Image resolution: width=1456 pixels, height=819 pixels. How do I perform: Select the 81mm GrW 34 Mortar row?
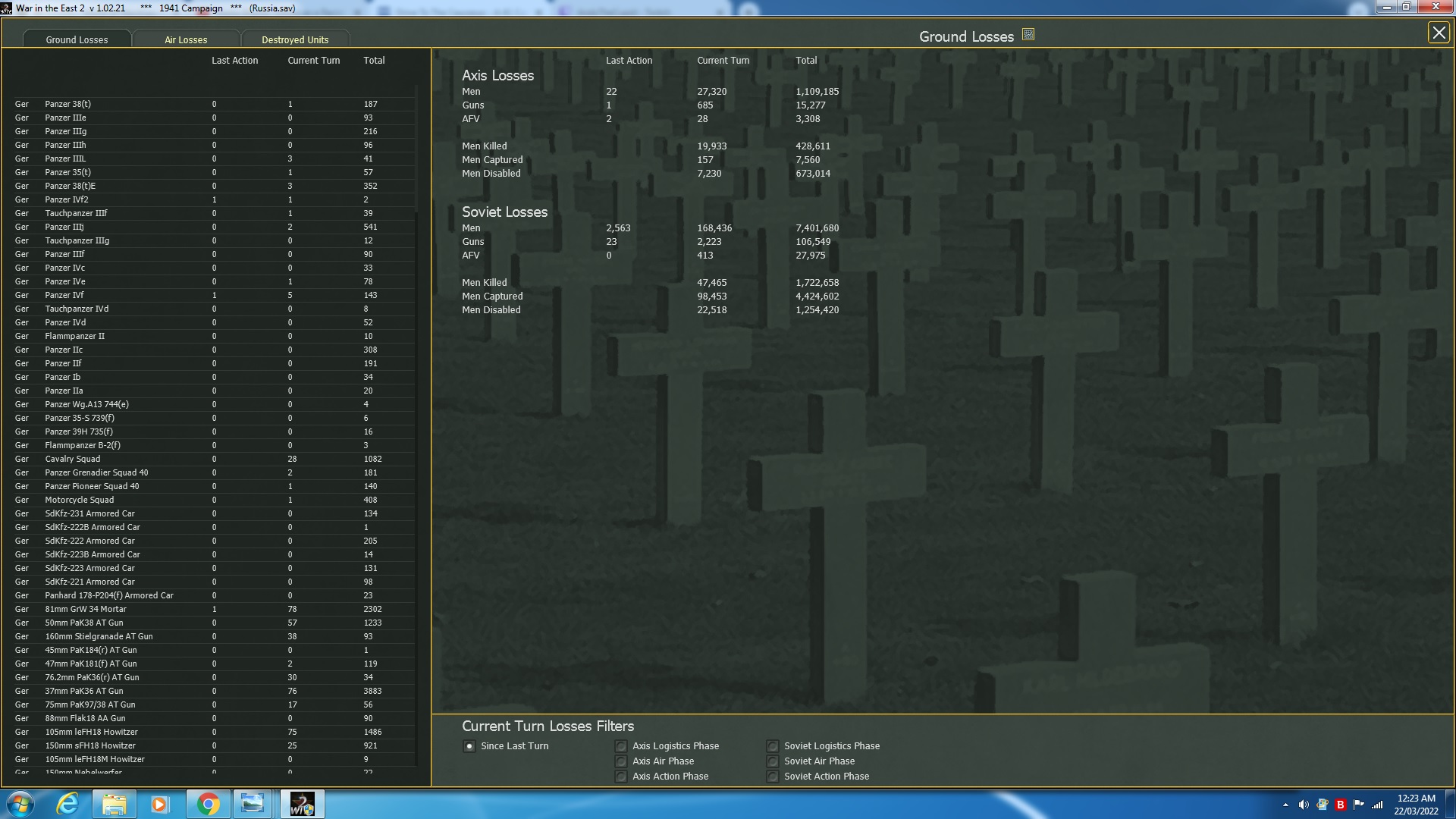pos(214,610)
